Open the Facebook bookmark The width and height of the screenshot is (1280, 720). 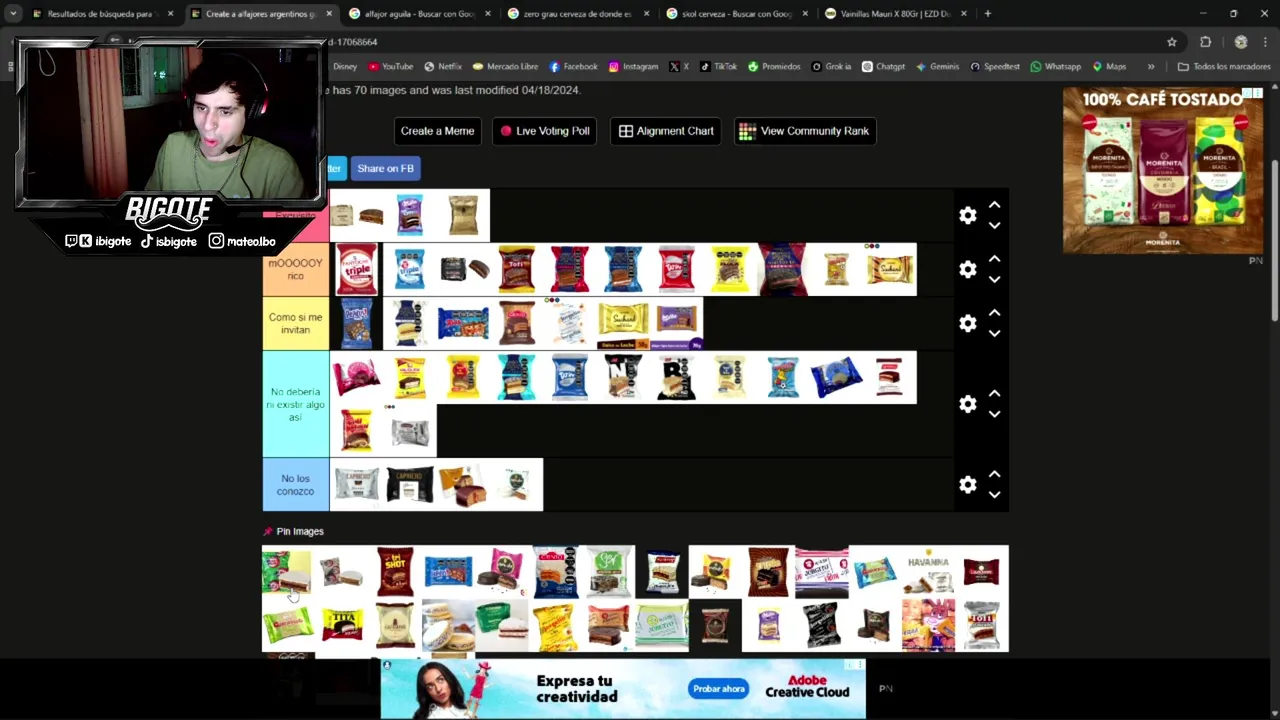pyautogui.click(x=573, y=67)
